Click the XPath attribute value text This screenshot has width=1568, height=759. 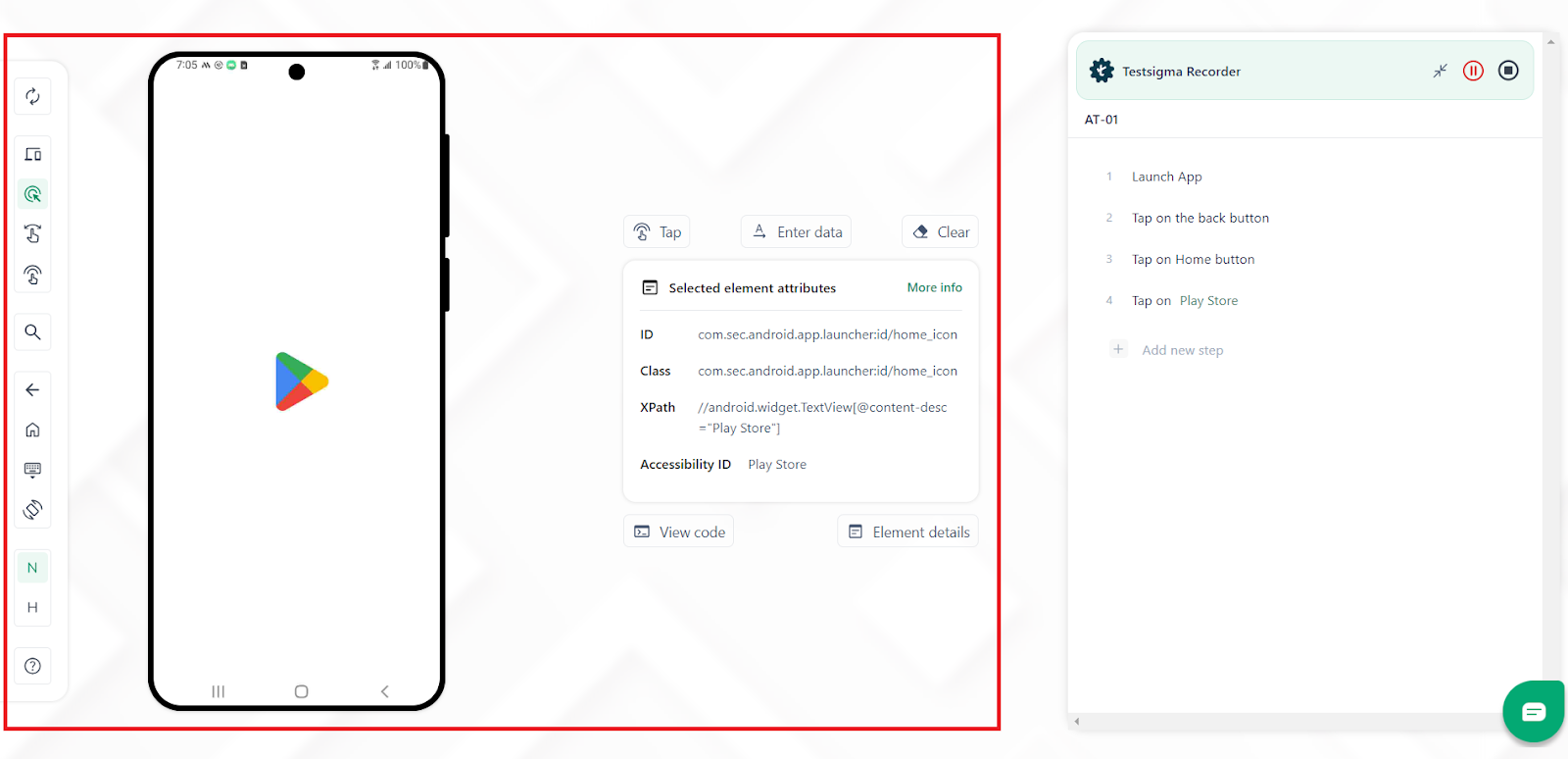(822, 418)
